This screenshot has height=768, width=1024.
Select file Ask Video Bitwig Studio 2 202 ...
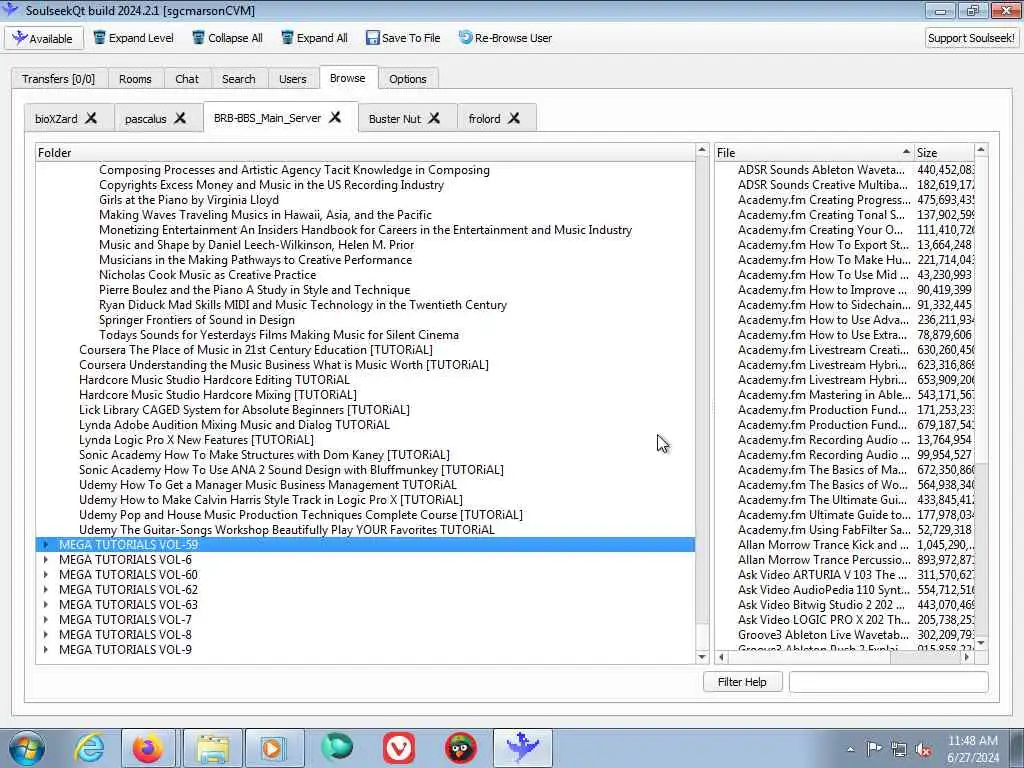[x=823, y=605]
